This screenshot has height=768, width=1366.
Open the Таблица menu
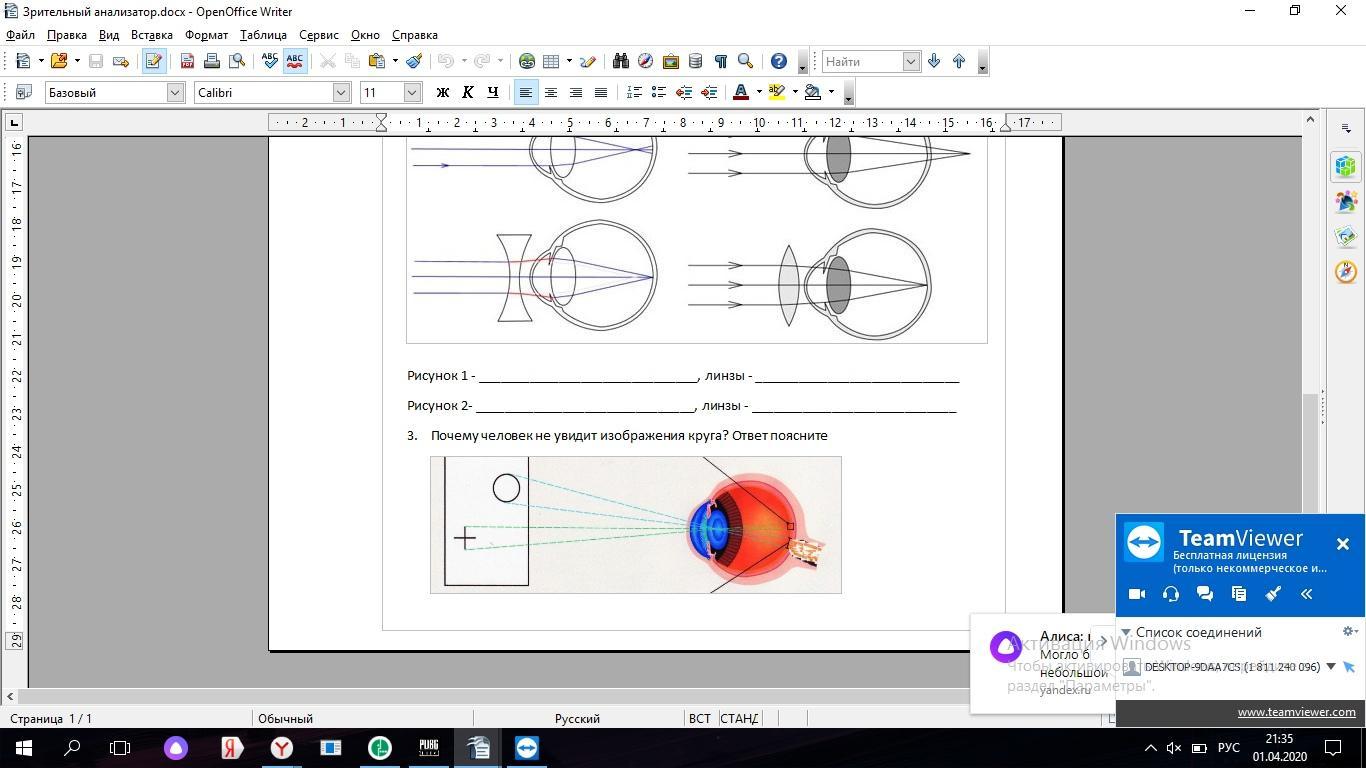tap(263, 35)
